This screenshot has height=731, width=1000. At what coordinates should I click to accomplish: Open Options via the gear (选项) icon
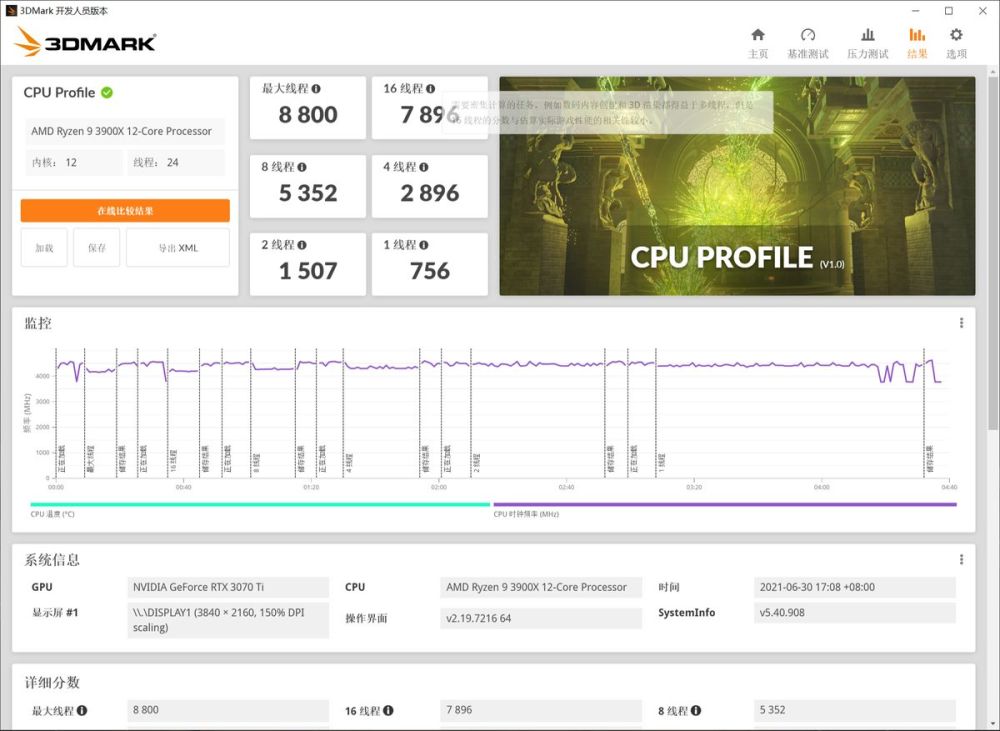point(956,40)
